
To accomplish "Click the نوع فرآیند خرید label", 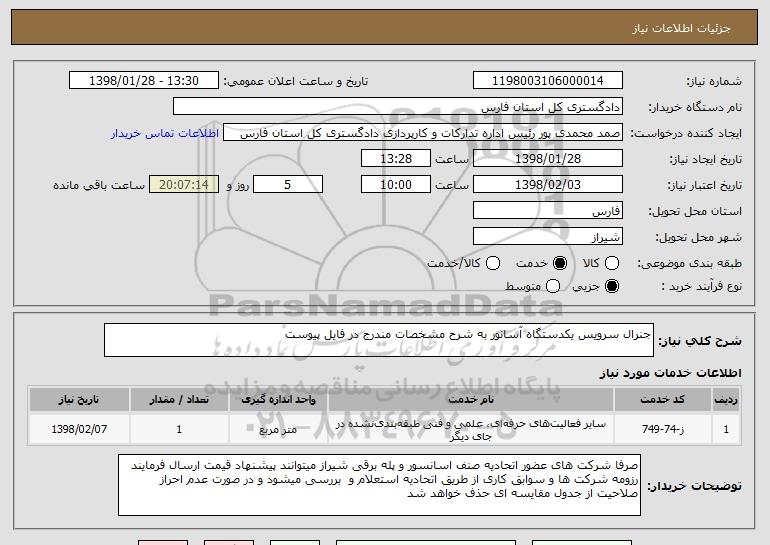I will point(701,286).
